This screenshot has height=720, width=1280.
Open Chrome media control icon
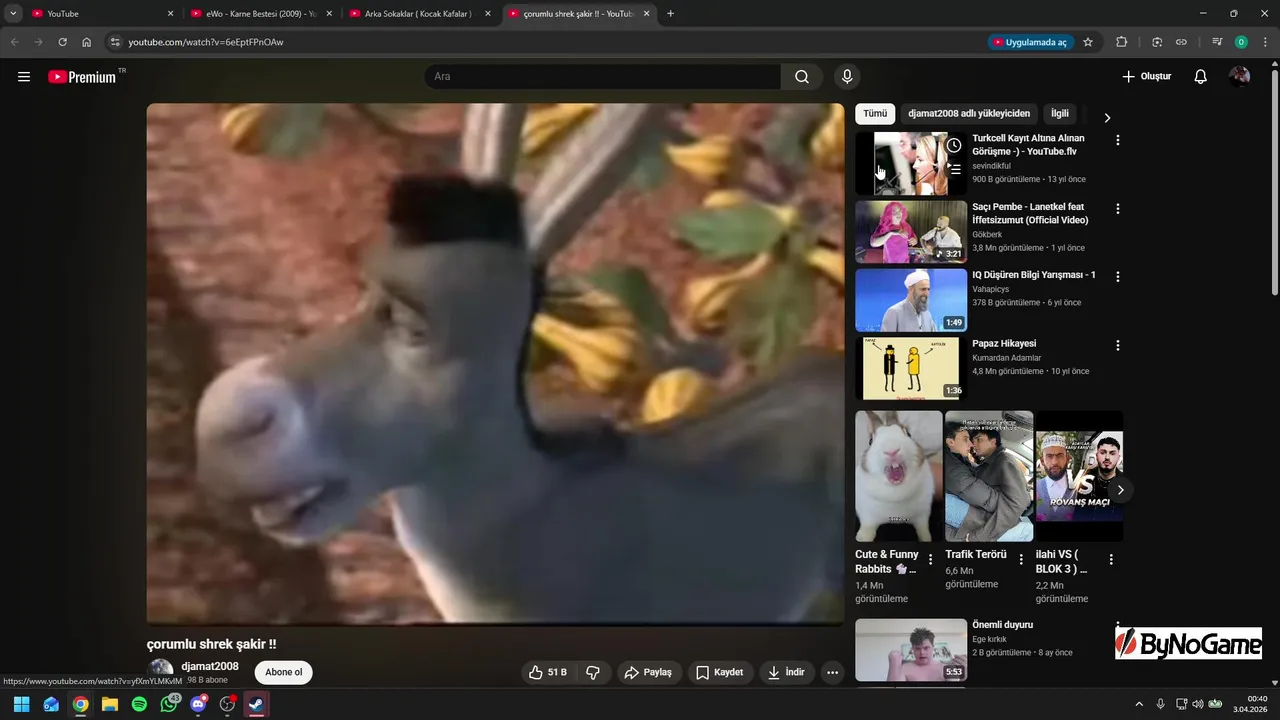click(x=1217, y=42)
